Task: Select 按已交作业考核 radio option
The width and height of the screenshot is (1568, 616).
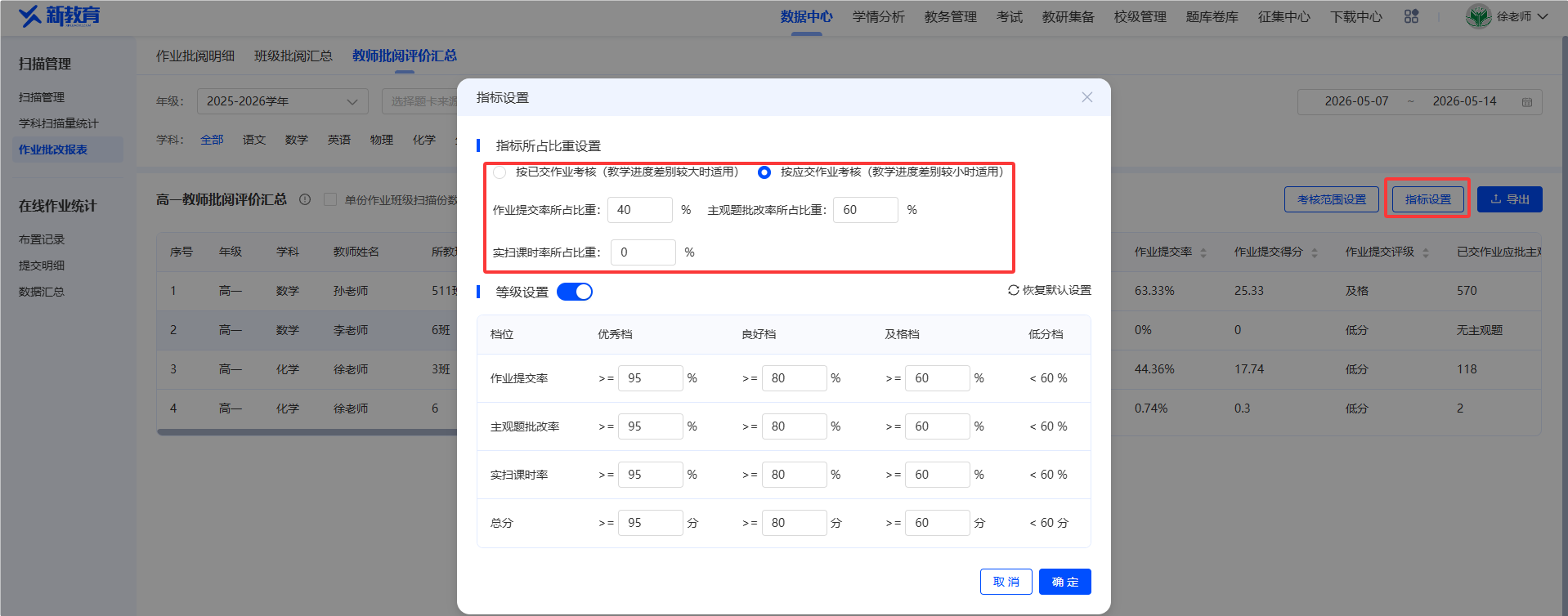Action: point(500,172)
